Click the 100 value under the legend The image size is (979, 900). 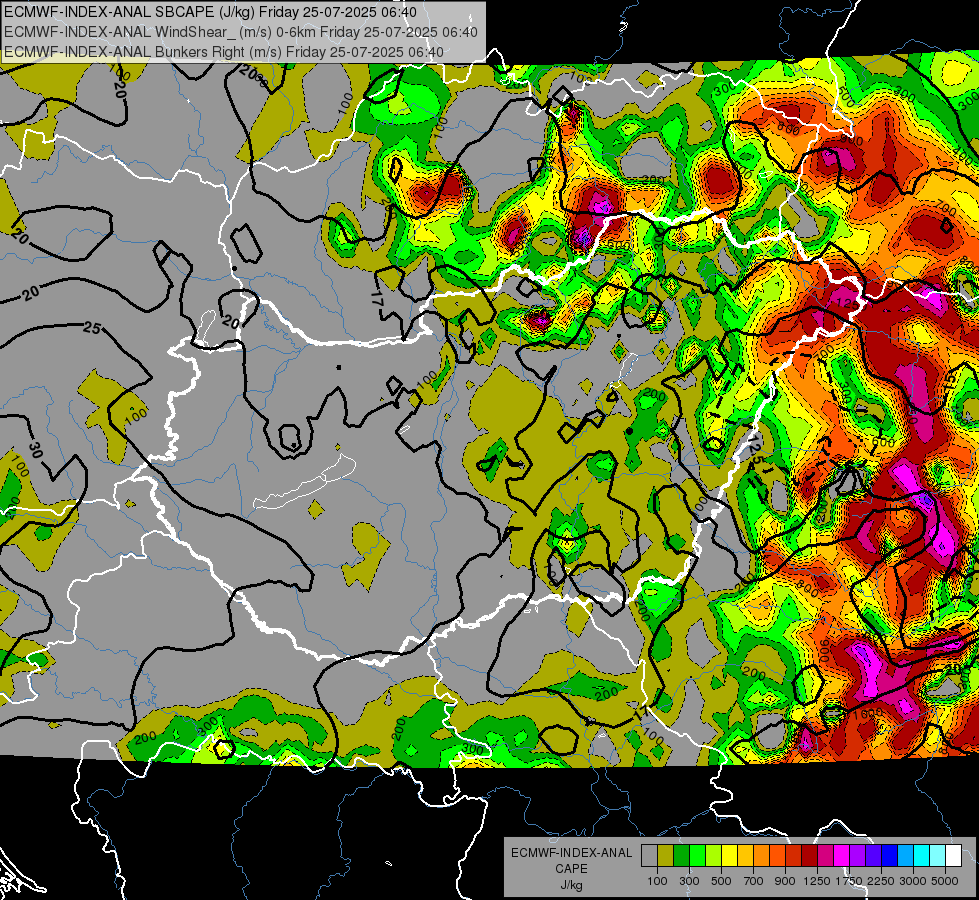click(x=657, y=881)
